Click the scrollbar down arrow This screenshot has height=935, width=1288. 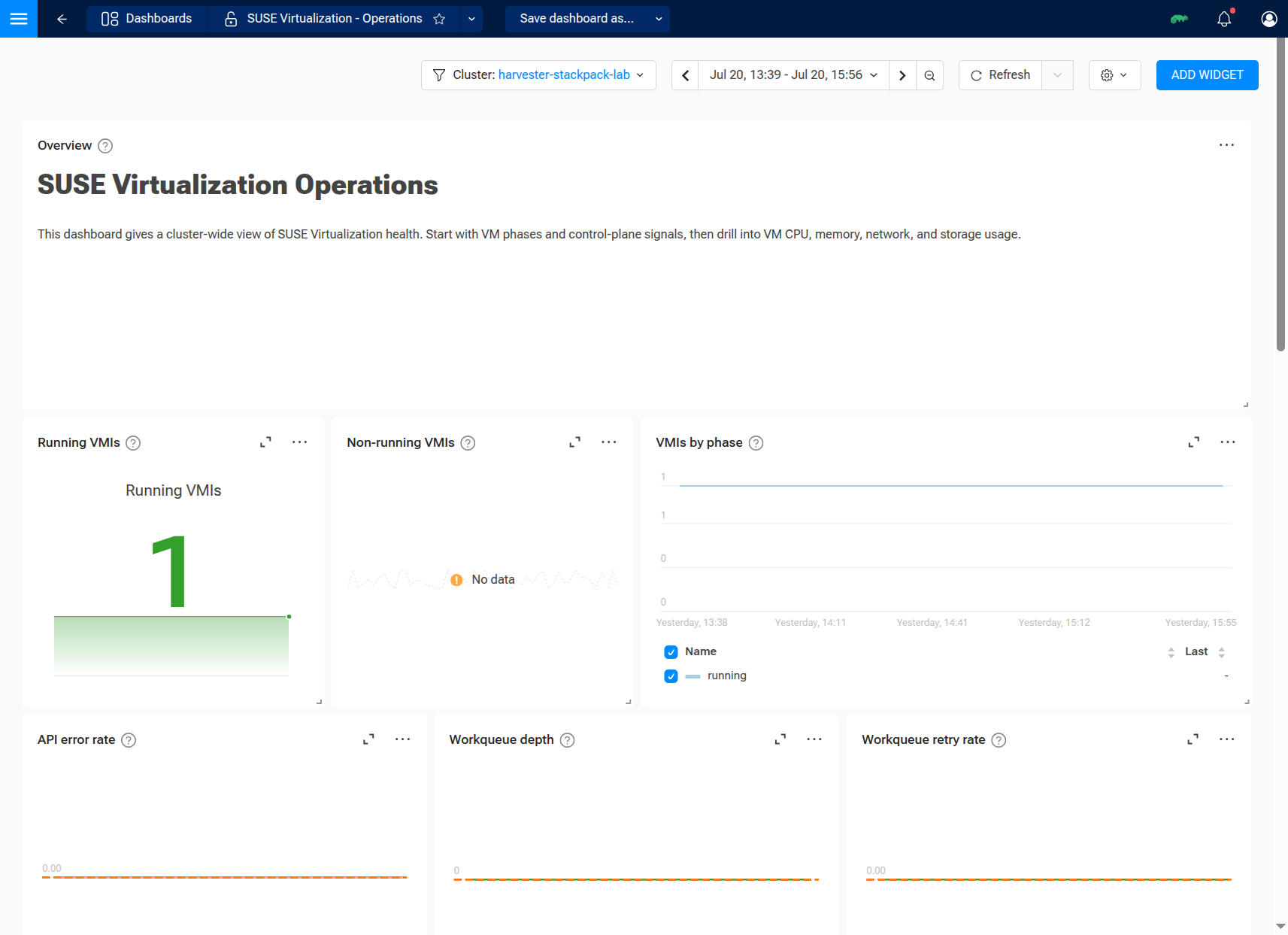(1281, 926)
